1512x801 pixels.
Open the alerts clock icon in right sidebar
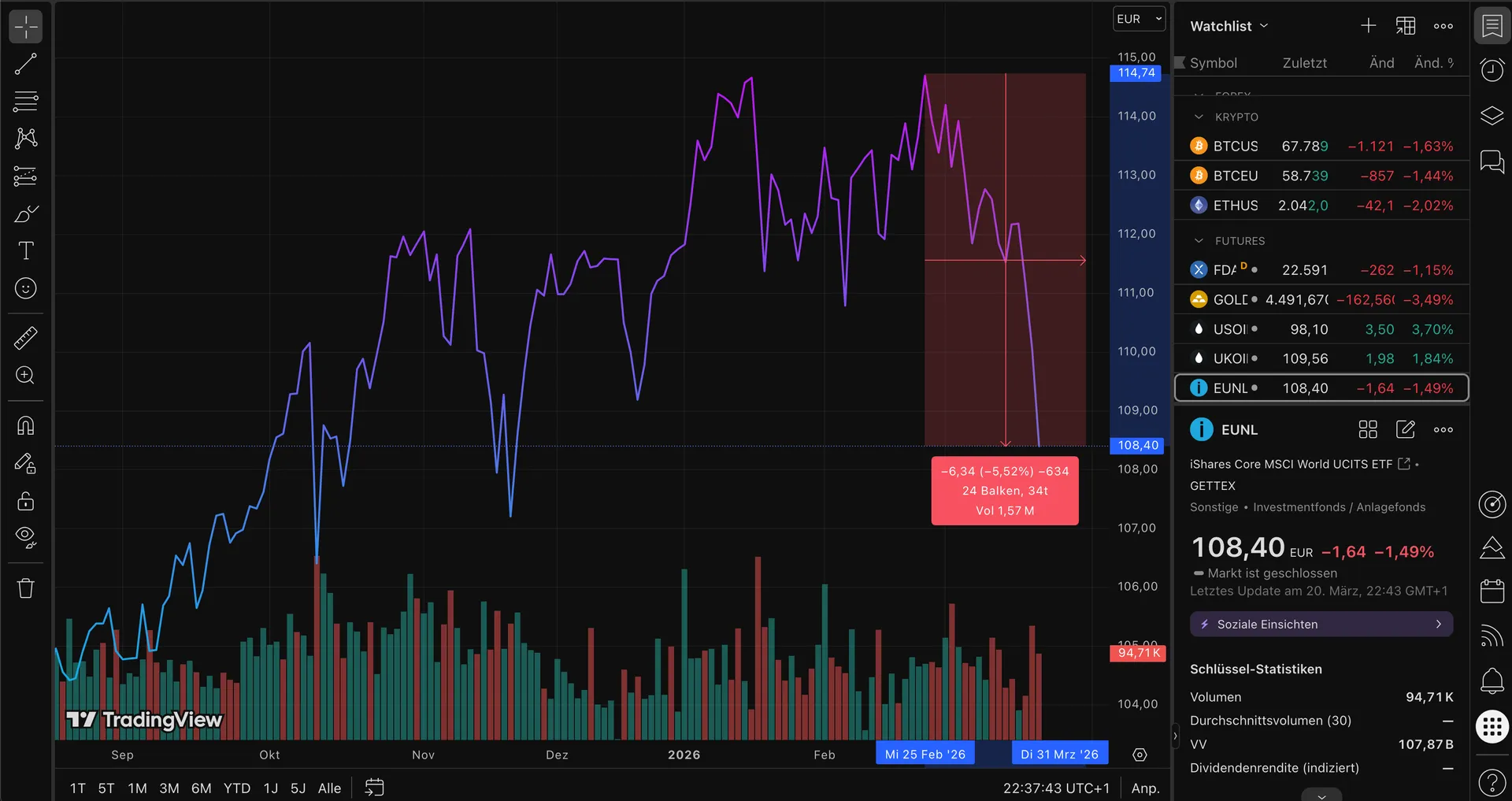[1492, 70]
